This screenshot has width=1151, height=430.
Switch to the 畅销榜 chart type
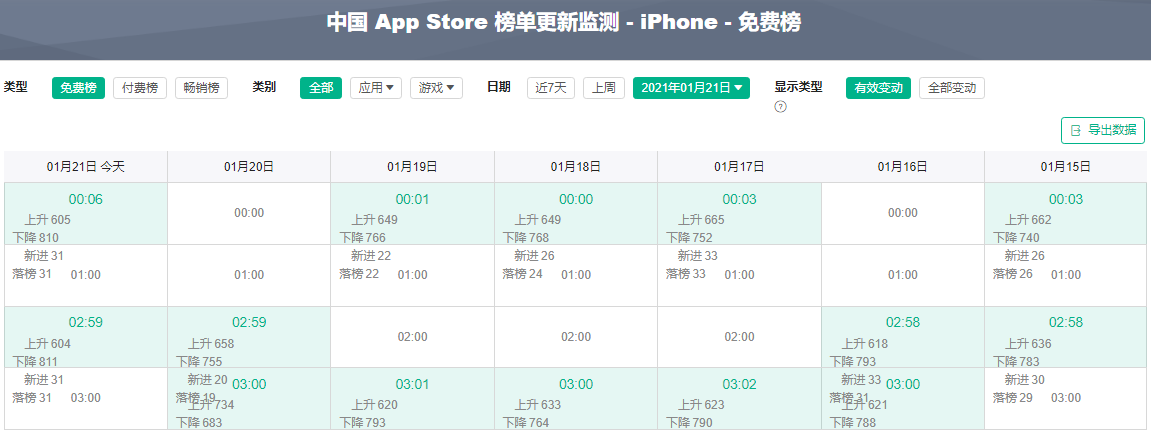pos(202,88)
